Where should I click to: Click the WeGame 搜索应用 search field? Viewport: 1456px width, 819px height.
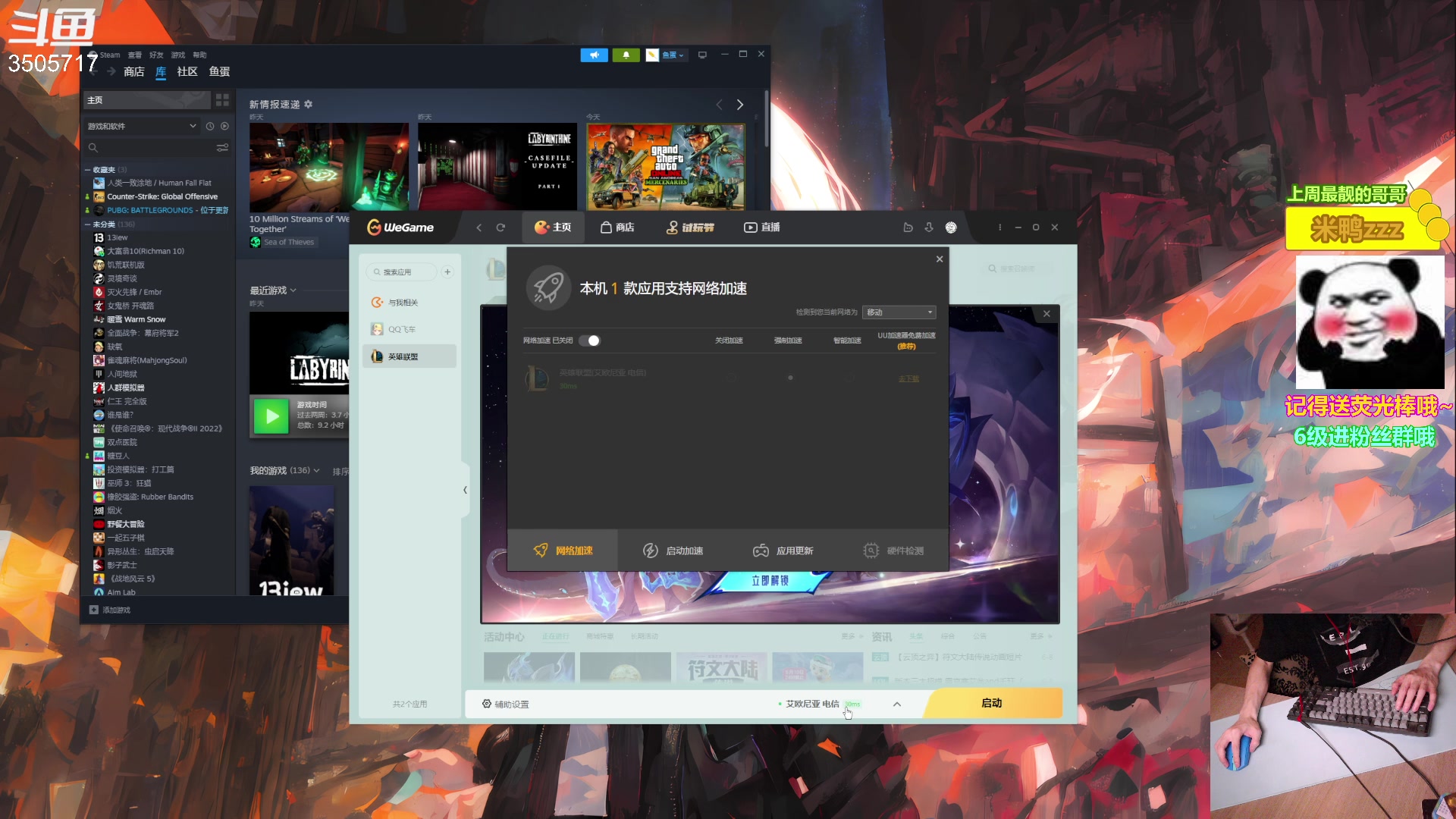(x=402, y=272)
